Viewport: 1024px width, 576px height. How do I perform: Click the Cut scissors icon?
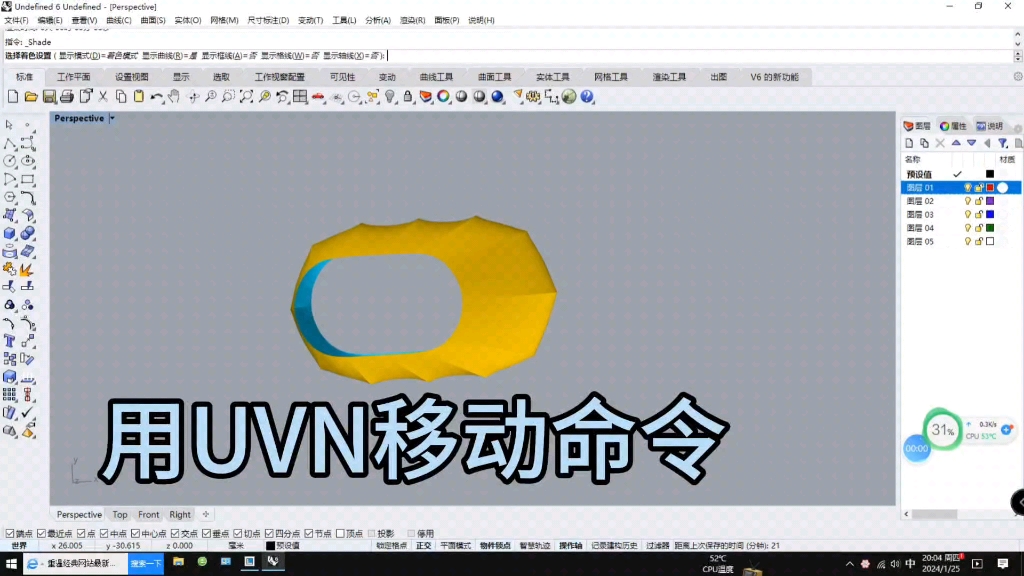[x=103, y=97]
